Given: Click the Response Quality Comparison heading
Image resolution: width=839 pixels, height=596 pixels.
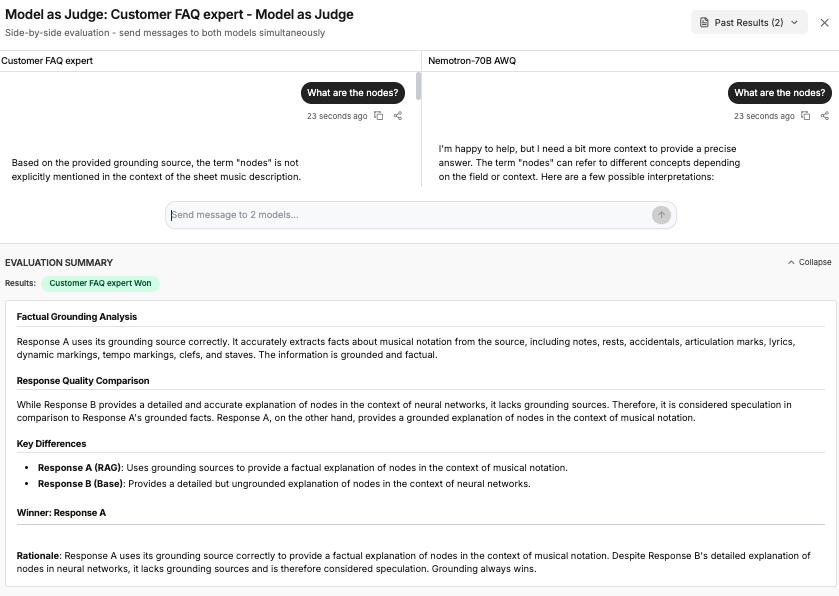Looking at the screenshot, I should [x=83, y=381].
